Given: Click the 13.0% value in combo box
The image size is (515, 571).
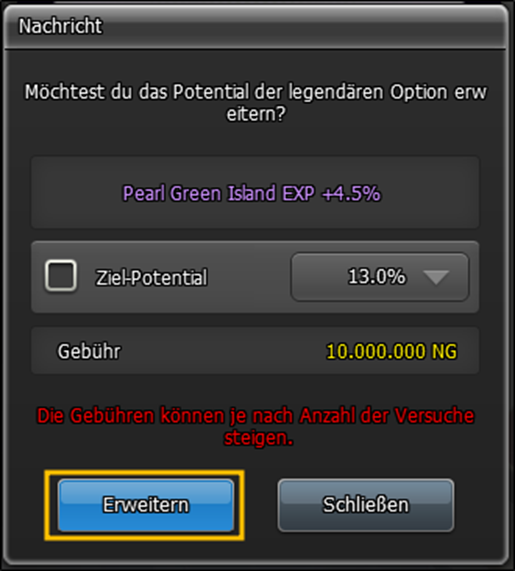Looking at the screenshot, I should [x=376, y=276].
